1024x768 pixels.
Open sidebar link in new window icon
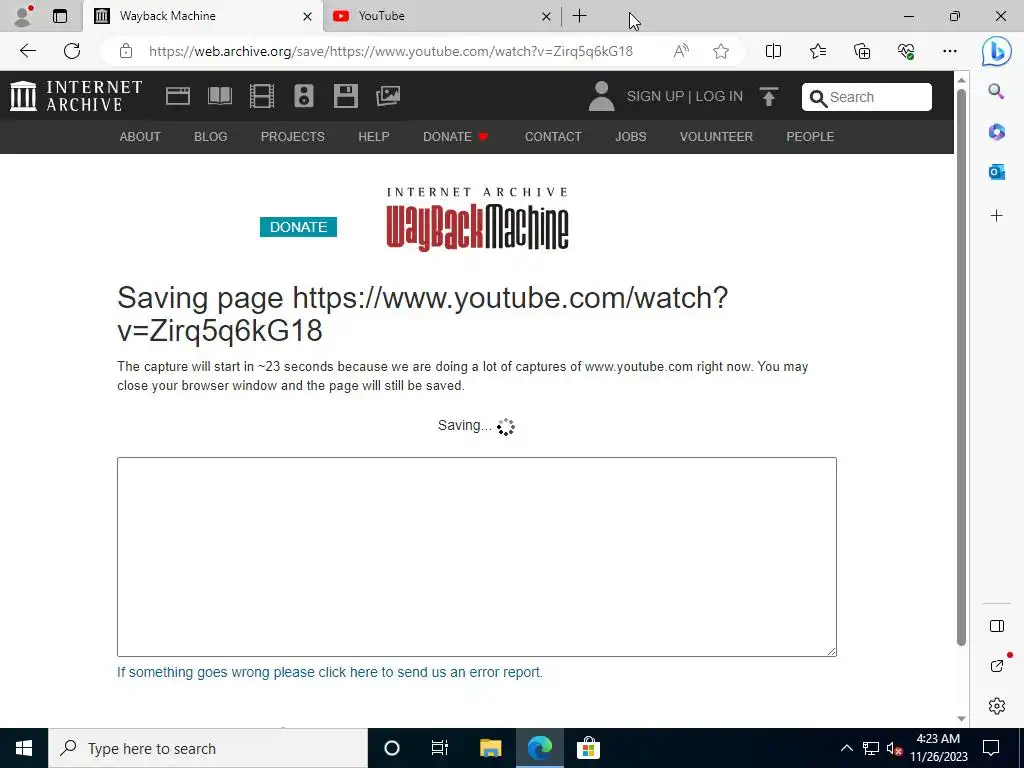click(997, 665)
